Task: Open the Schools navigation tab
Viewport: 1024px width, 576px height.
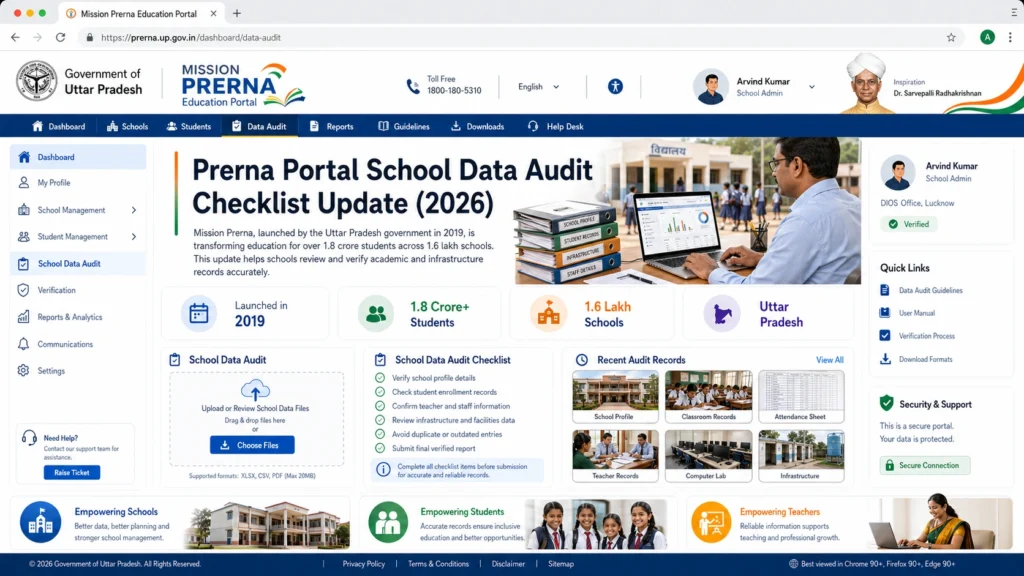Action: point(127,126)
